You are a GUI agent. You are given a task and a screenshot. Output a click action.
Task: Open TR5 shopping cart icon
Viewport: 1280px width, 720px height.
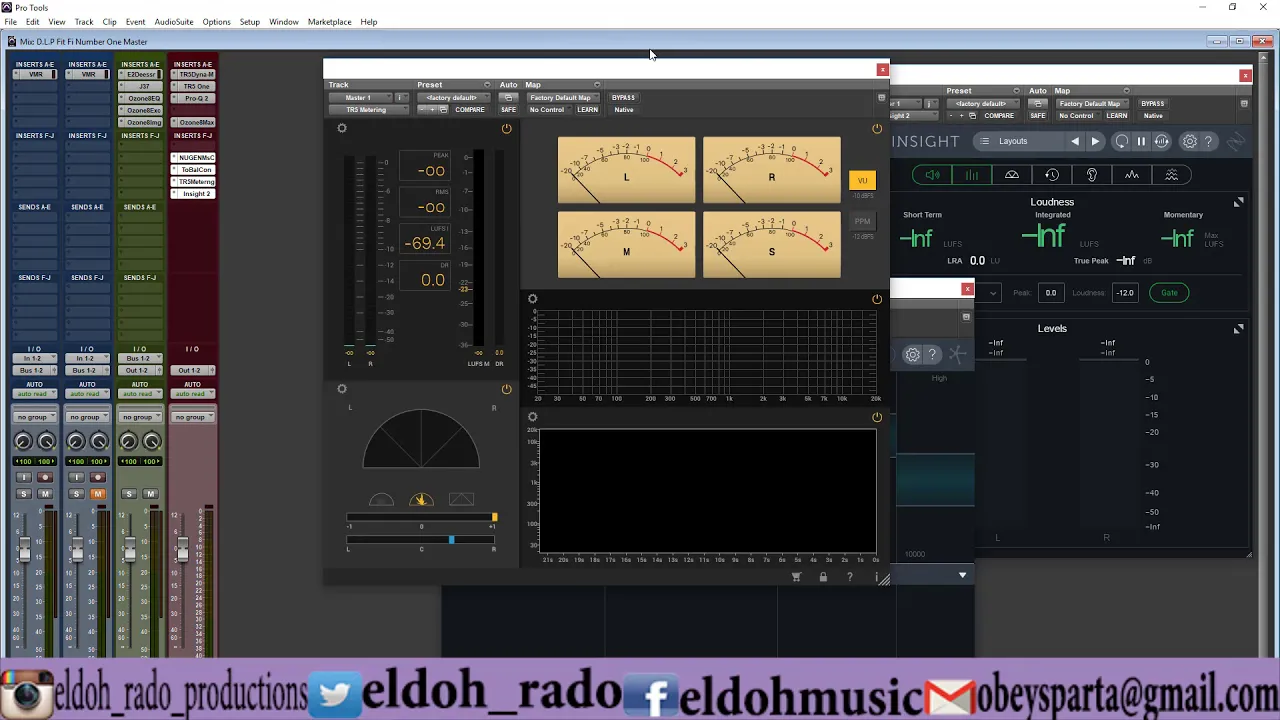coord(797,577)
